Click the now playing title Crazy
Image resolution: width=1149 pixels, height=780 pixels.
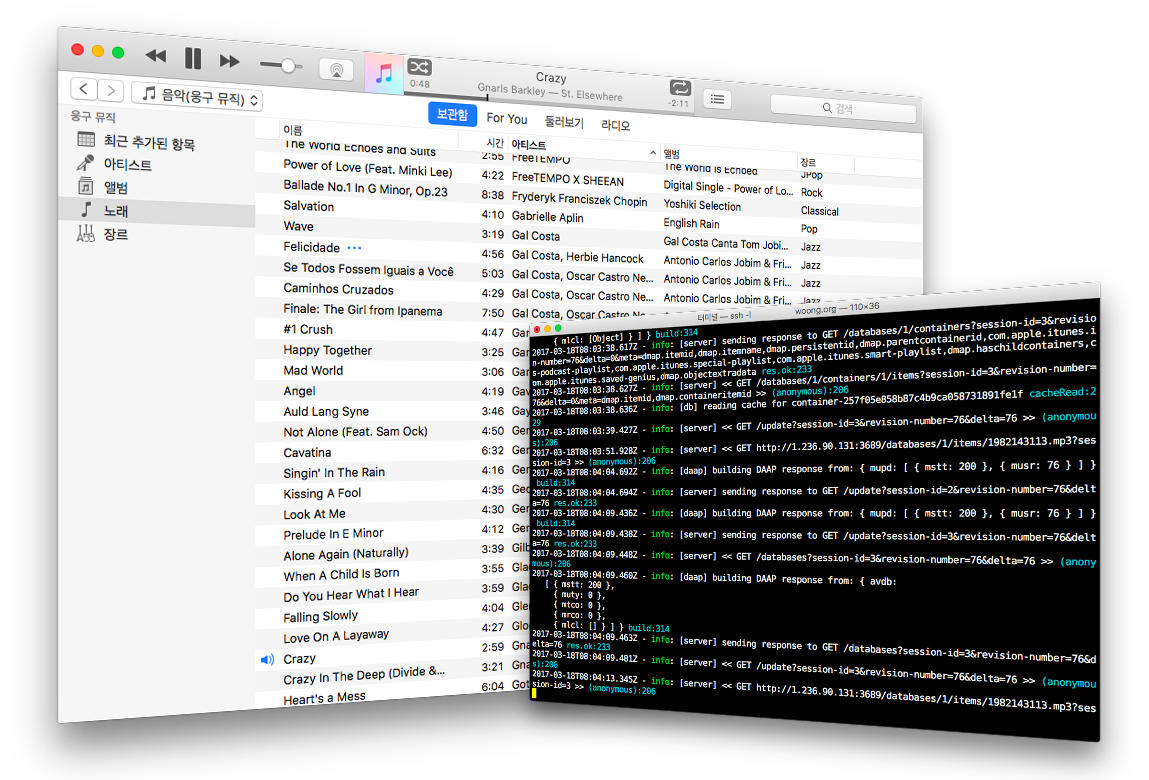pyautogui.click(x=551, y=78)
